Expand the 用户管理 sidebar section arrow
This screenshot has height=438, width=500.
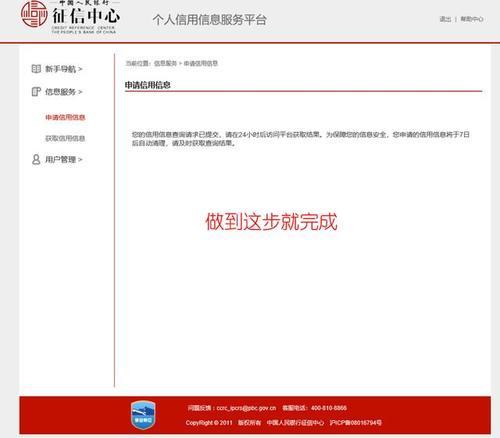[x=80, y=160]
